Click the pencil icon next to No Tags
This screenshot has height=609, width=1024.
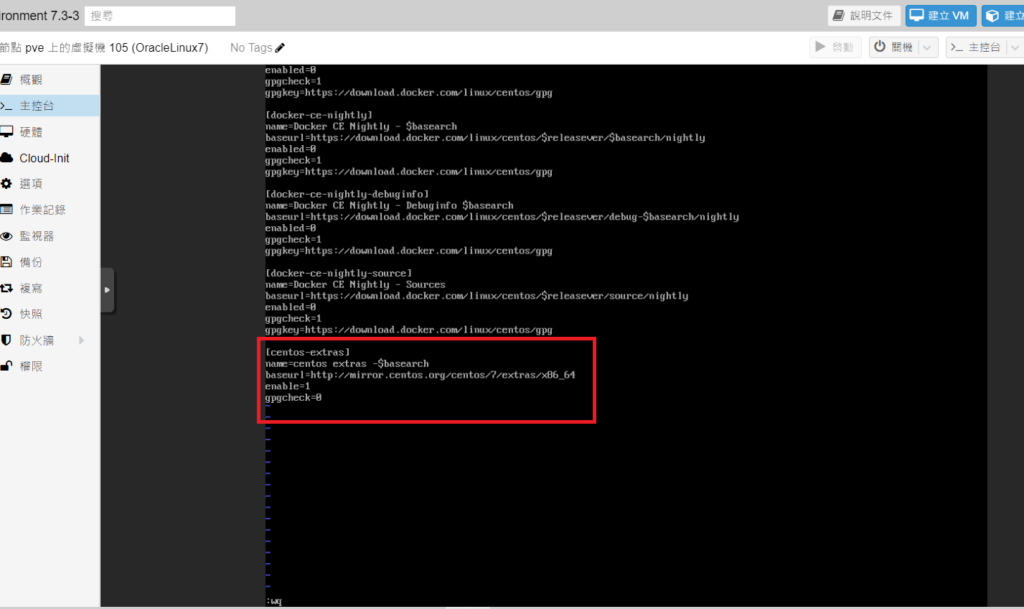click(280, 48)
